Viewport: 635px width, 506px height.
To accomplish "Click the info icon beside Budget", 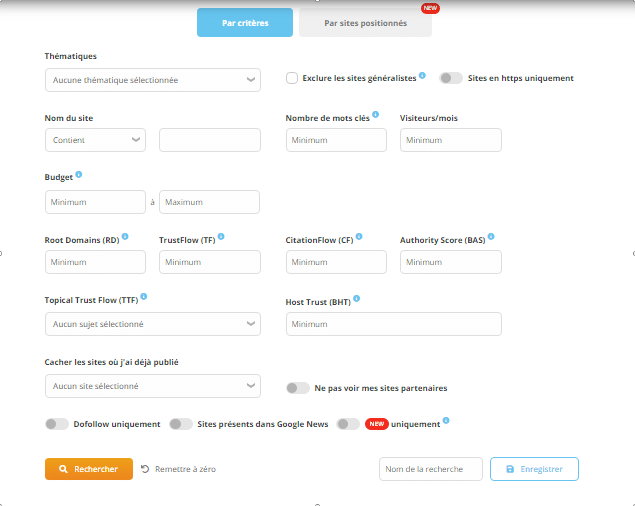I will click(x=79, y=174).
